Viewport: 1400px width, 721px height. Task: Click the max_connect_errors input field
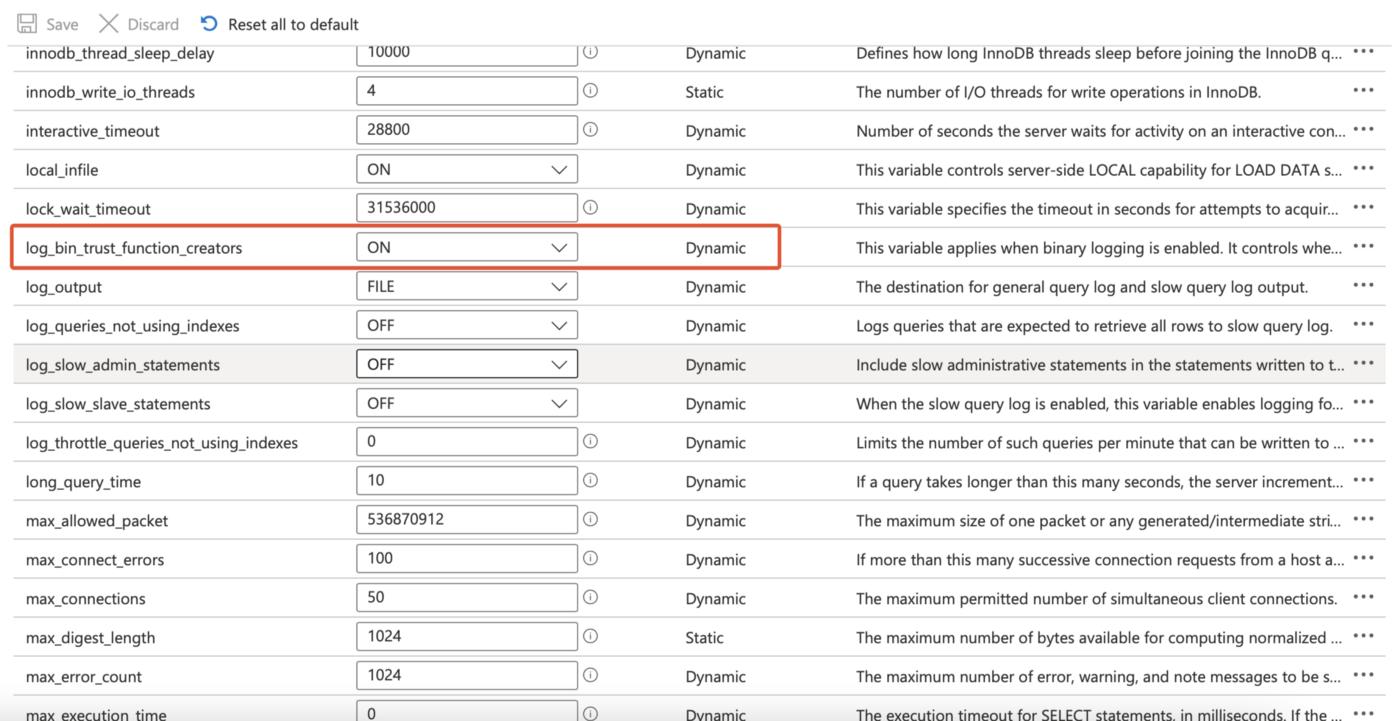click(466, 559)
